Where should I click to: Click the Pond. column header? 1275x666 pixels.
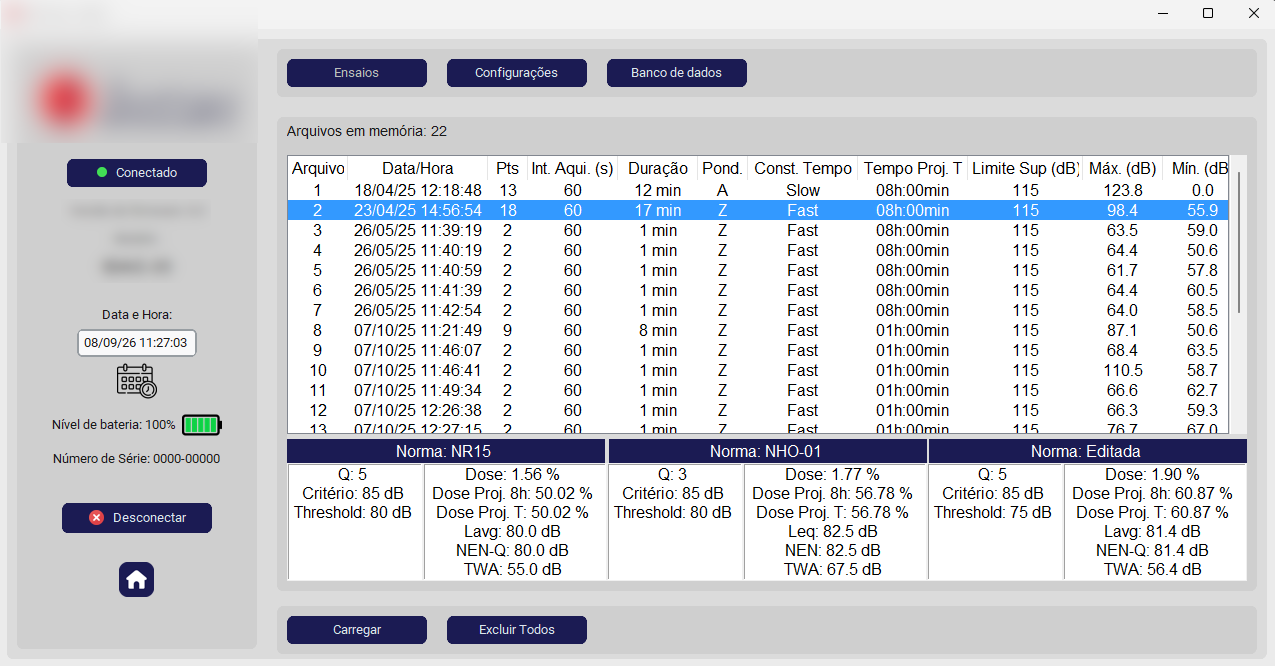pyautogui.click(x=722, y=169)
